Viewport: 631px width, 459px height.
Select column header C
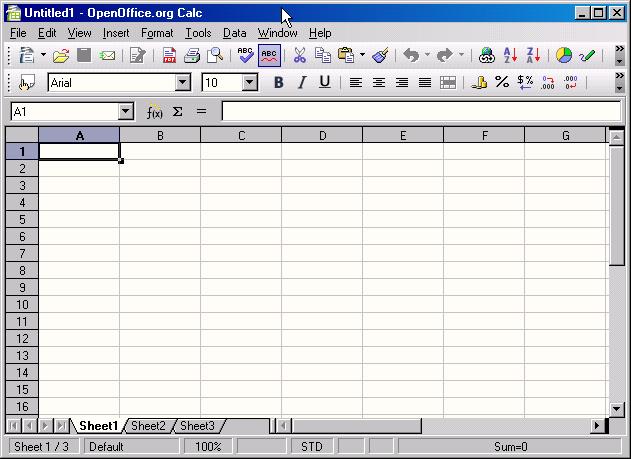(x=241, y=135)
